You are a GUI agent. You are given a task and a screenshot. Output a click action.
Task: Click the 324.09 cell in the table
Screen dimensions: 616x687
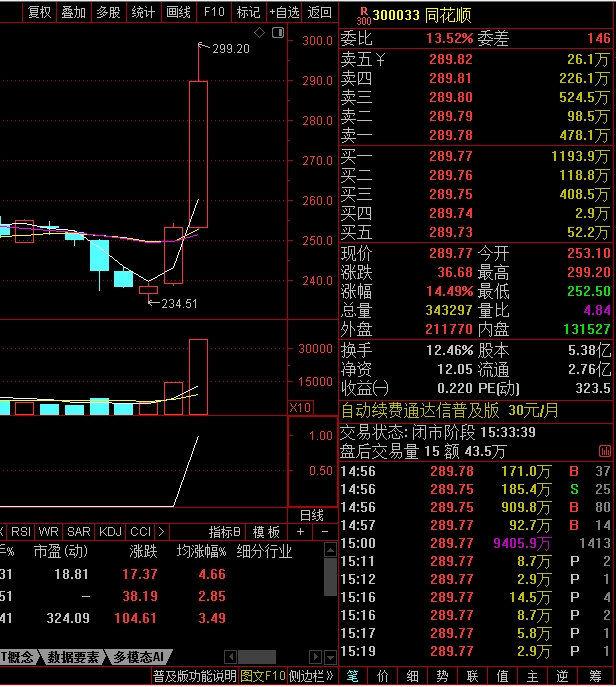[x=68, y=618]
